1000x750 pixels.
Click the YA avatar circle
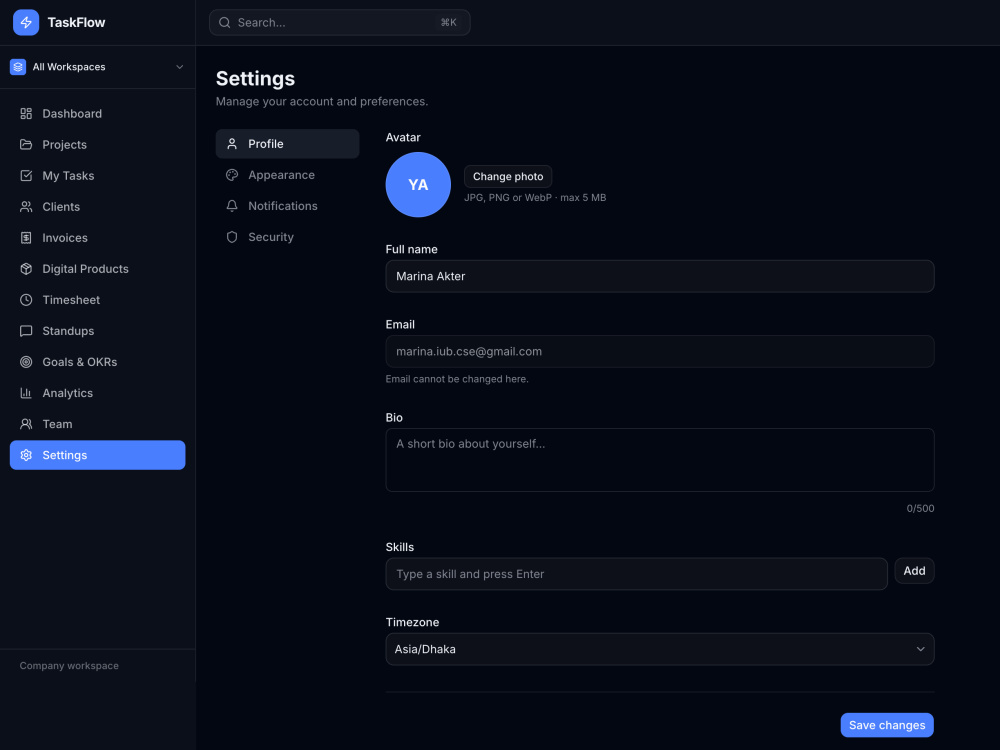click(x=418, y=185)
